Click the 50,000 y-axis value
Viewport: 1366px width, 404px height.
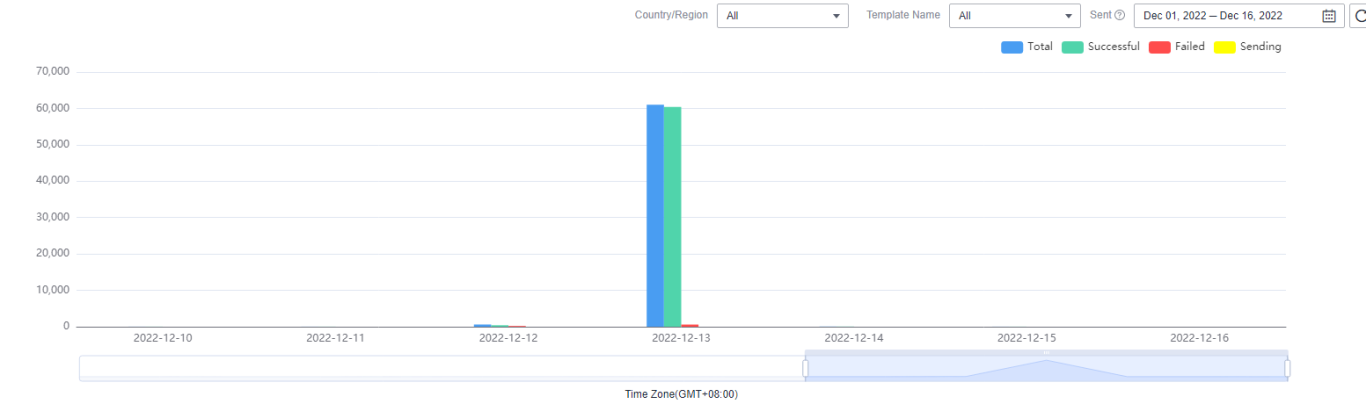point(51,144)
